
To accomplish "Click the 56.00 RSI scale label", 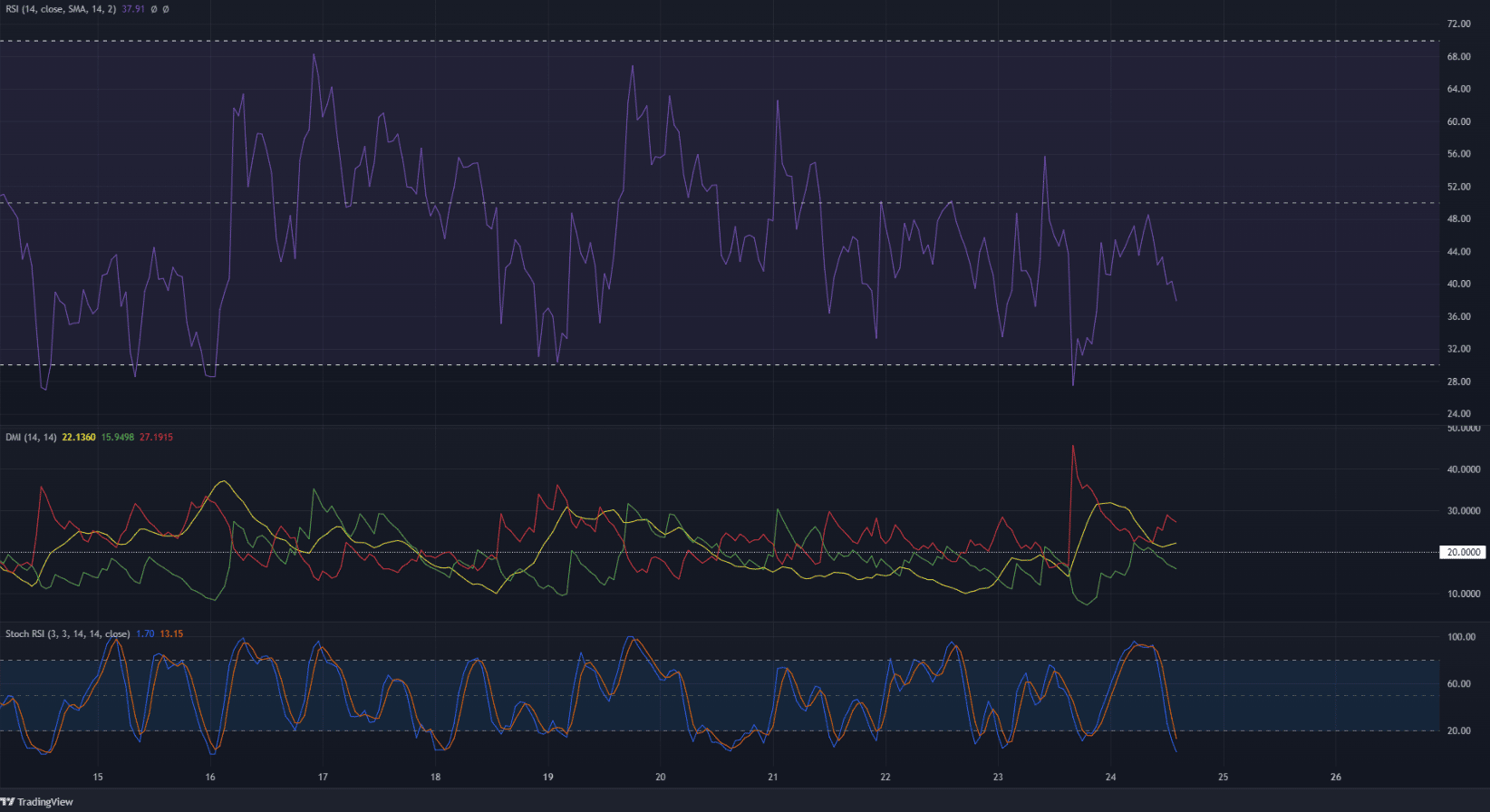I will (1458, 154).
